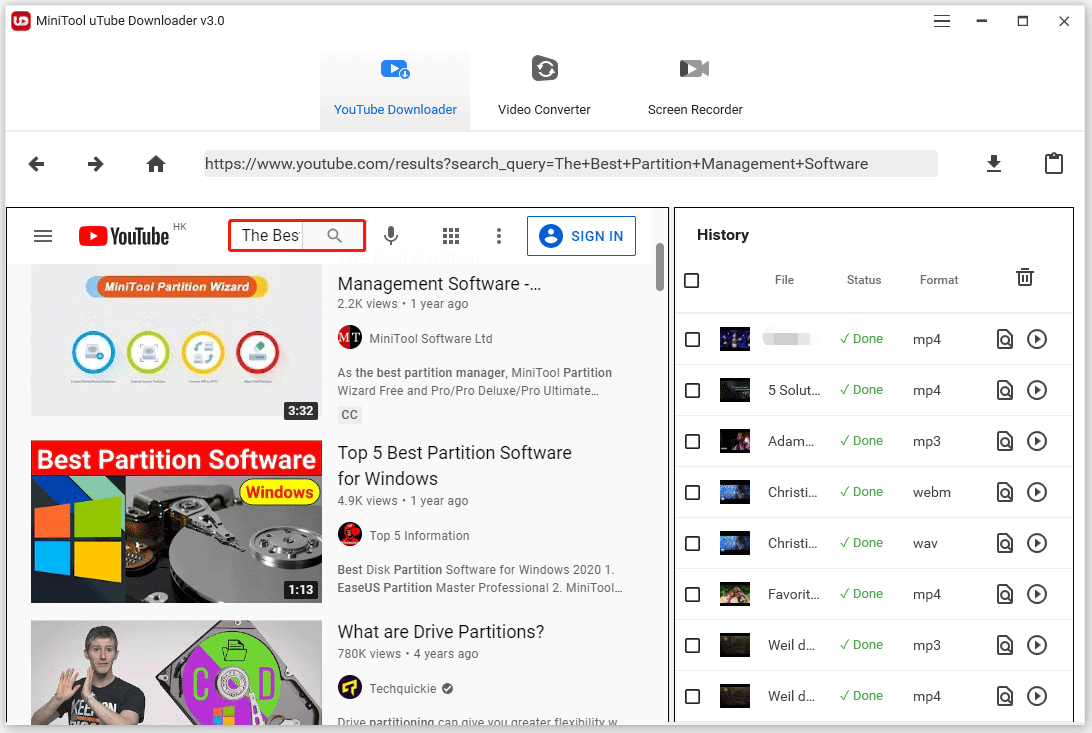Check the Christi... webm row checkbox
The image size is (1092, 733).
692,492
